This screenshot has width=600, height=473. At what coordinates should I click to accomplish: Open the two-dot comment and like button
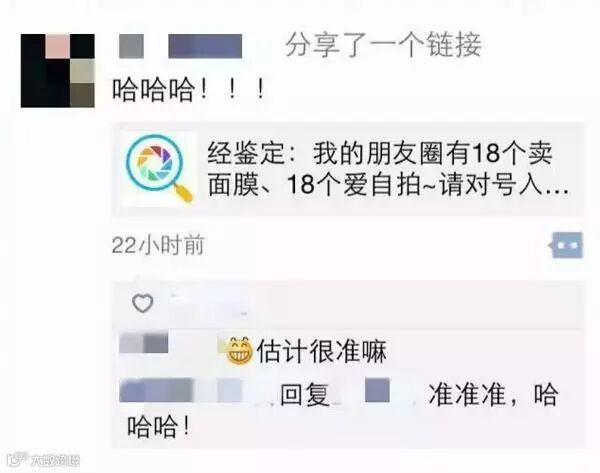coord(567,245)
